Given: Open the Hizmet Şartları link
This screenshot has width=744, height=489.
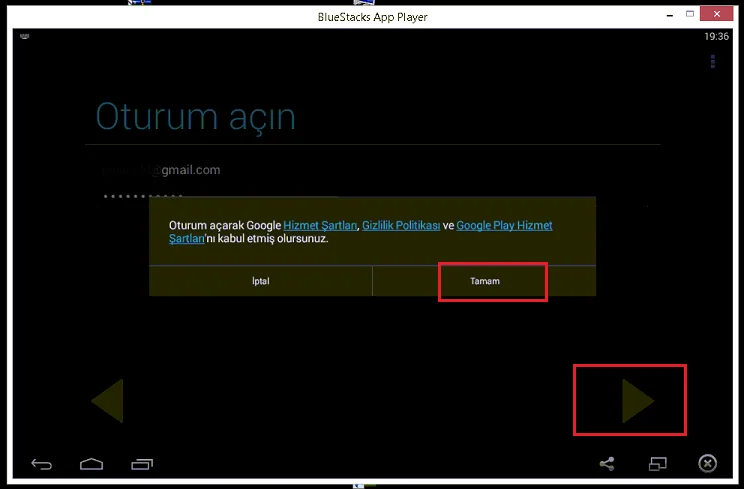Looking at the screenshot, I should 320,226.
